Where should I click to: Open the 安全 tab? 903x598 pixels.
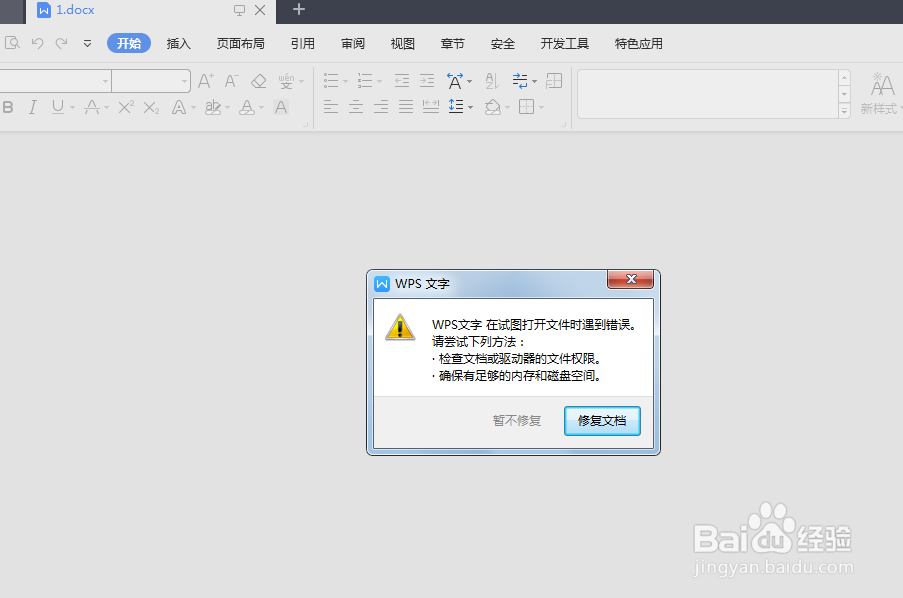point(503,43)
